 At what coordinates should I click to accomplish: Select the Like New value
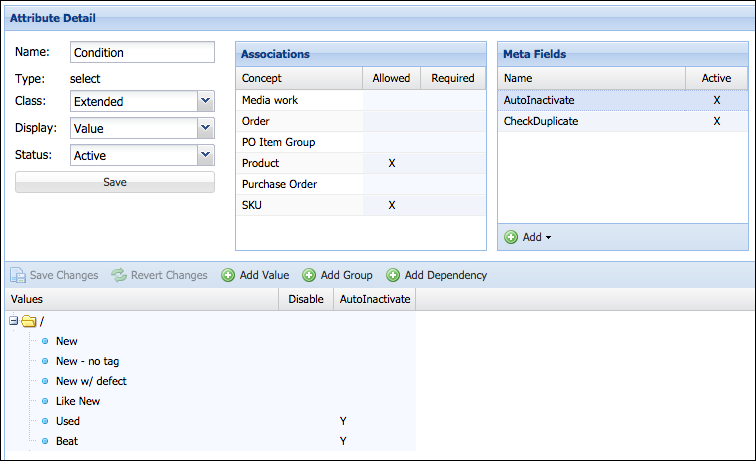78,401
